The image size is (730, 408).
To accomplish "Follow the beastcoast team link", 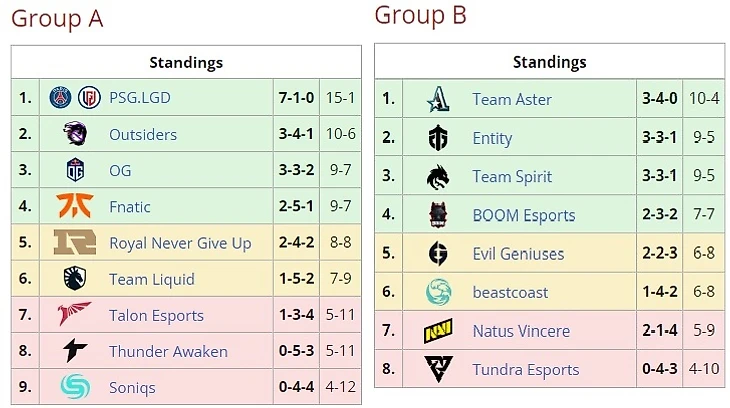I will coord(510,292).
